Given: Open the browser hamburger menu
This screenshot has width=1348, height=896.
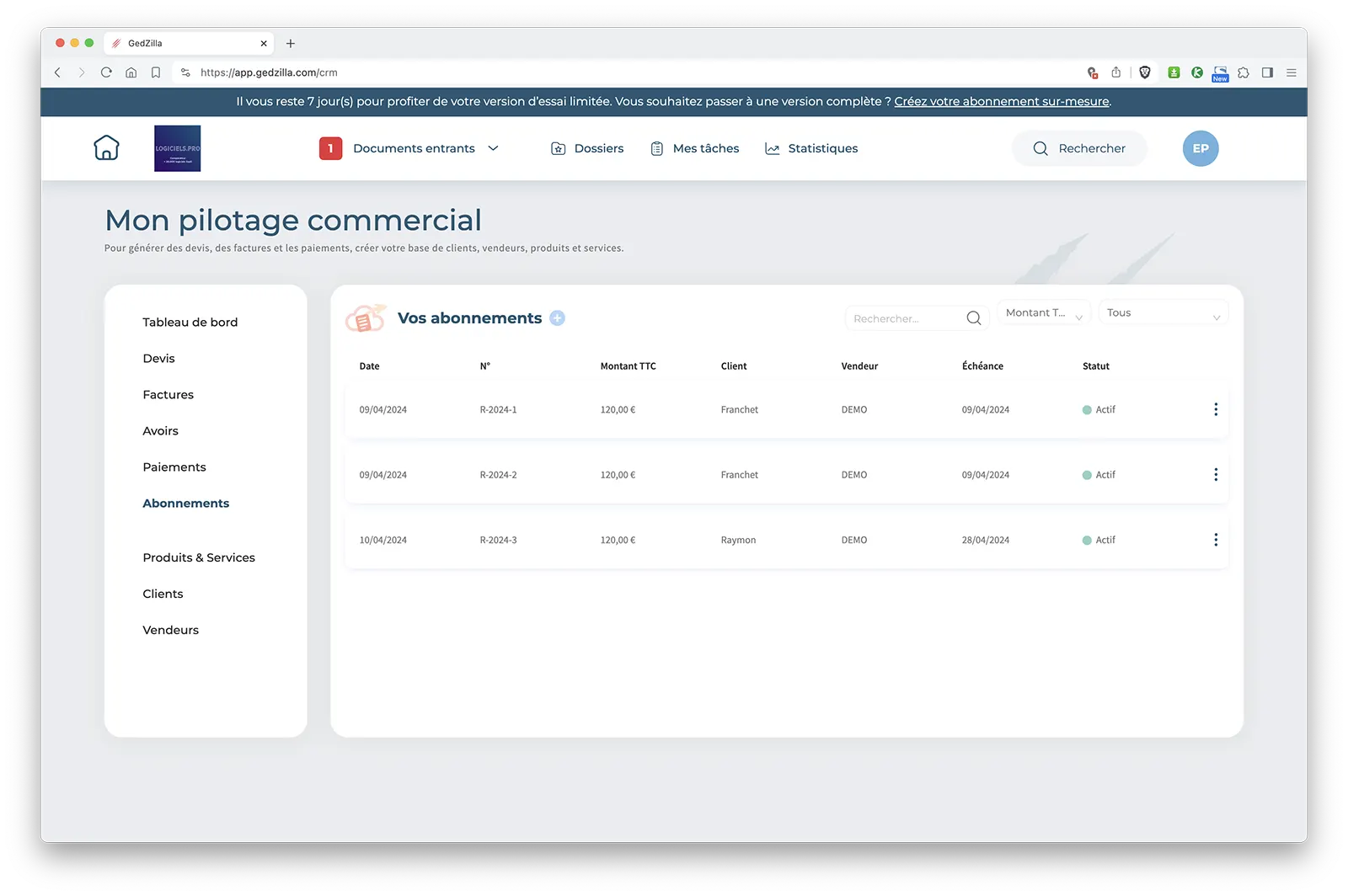Looking at the screenshot, I should 1292,72.
